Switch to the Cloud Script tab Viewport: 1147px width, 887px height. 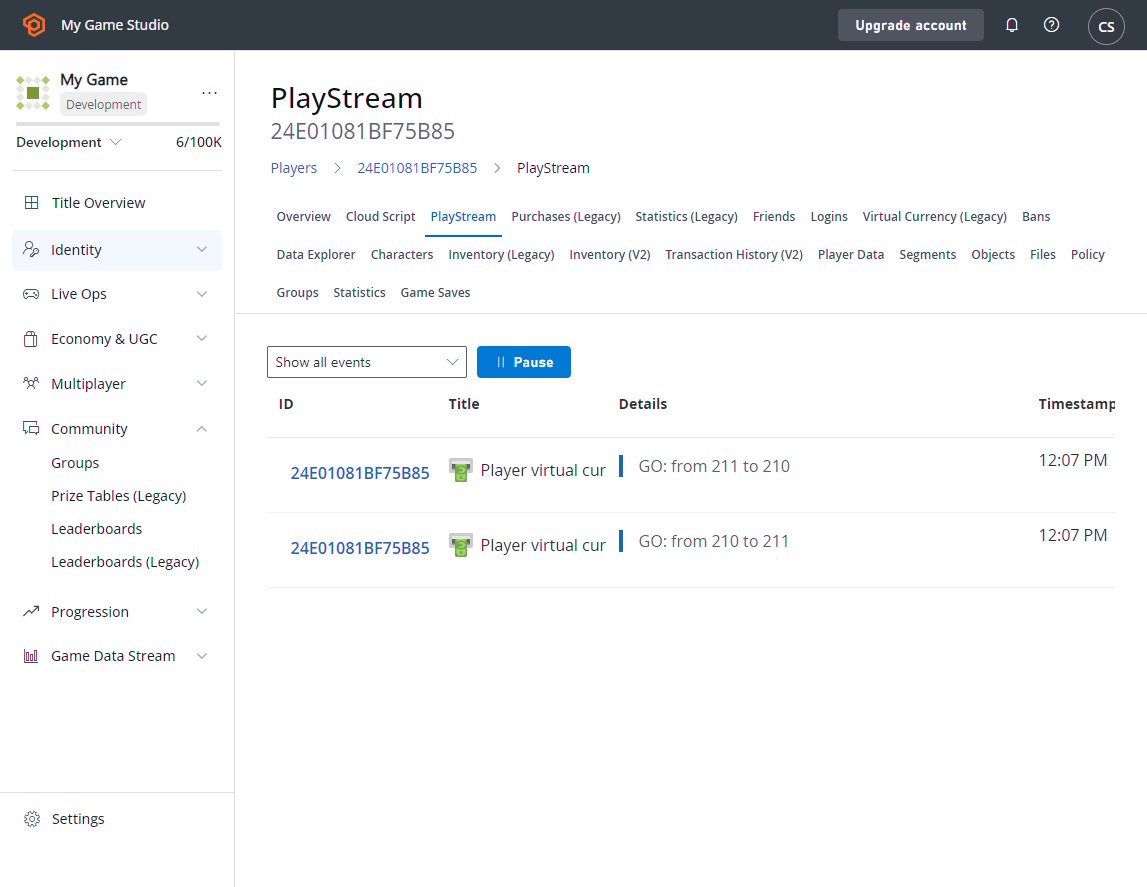pos(380,216)
